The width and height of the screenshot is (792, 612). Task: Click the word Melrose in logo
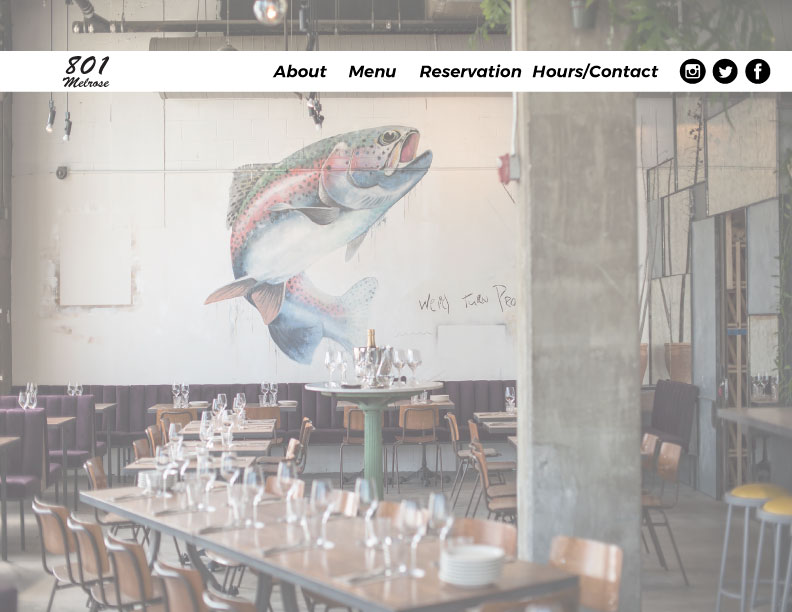point(86,83)
